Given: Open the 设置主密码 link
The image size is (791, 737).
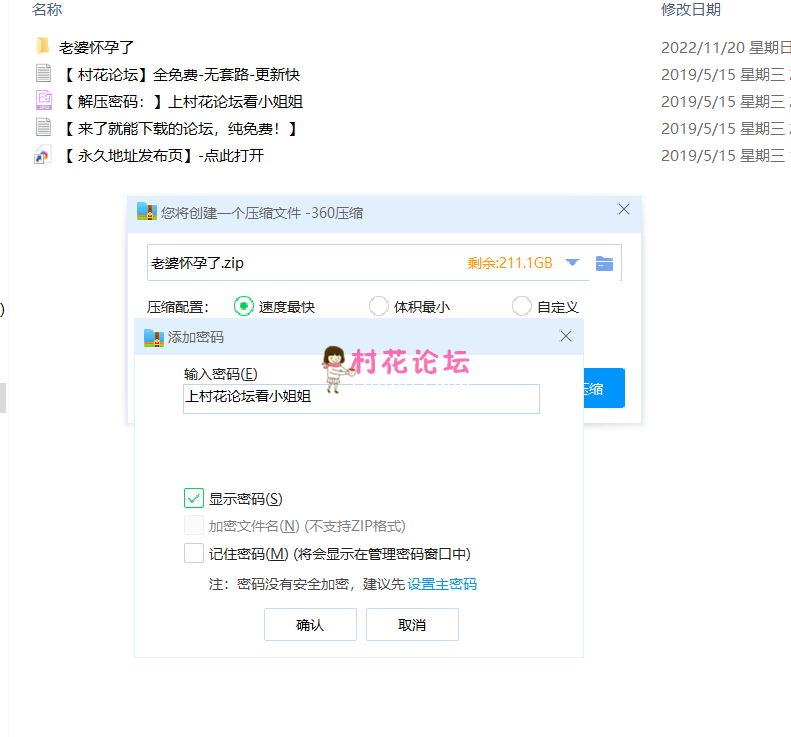Looking at the screenshot, I should tap(441, 584).
